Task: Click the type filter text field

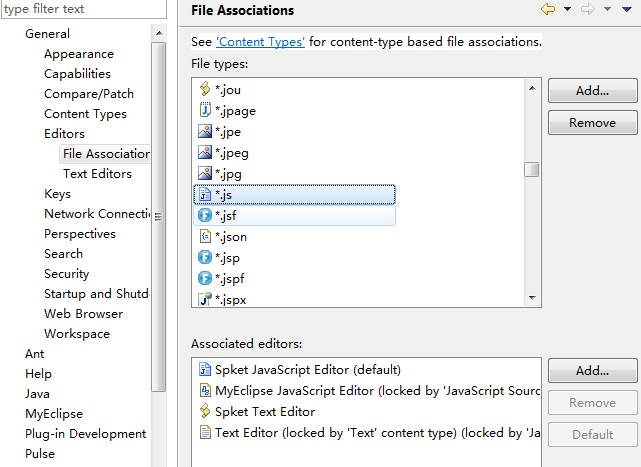Action: pyautogui.click(x=82, y=9)
